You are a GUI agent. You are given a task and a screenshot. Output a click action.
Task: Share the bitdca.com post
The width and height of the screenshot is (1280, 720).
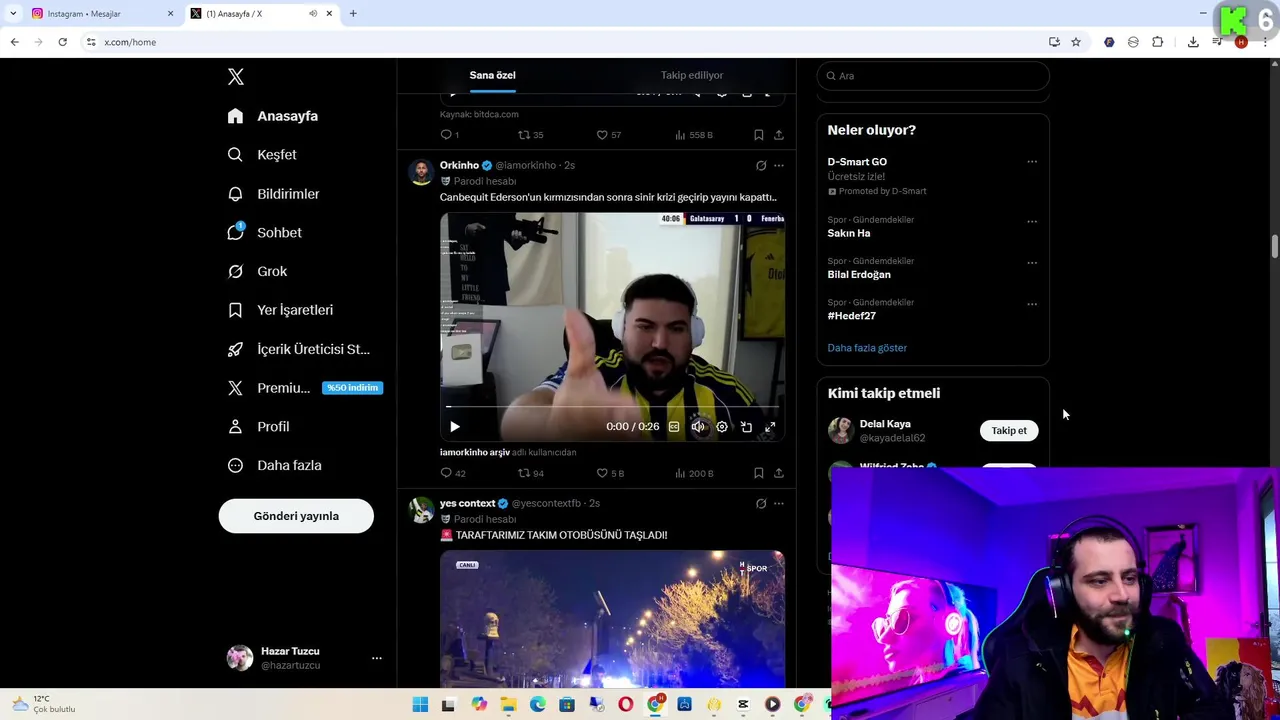pos(779,135)
